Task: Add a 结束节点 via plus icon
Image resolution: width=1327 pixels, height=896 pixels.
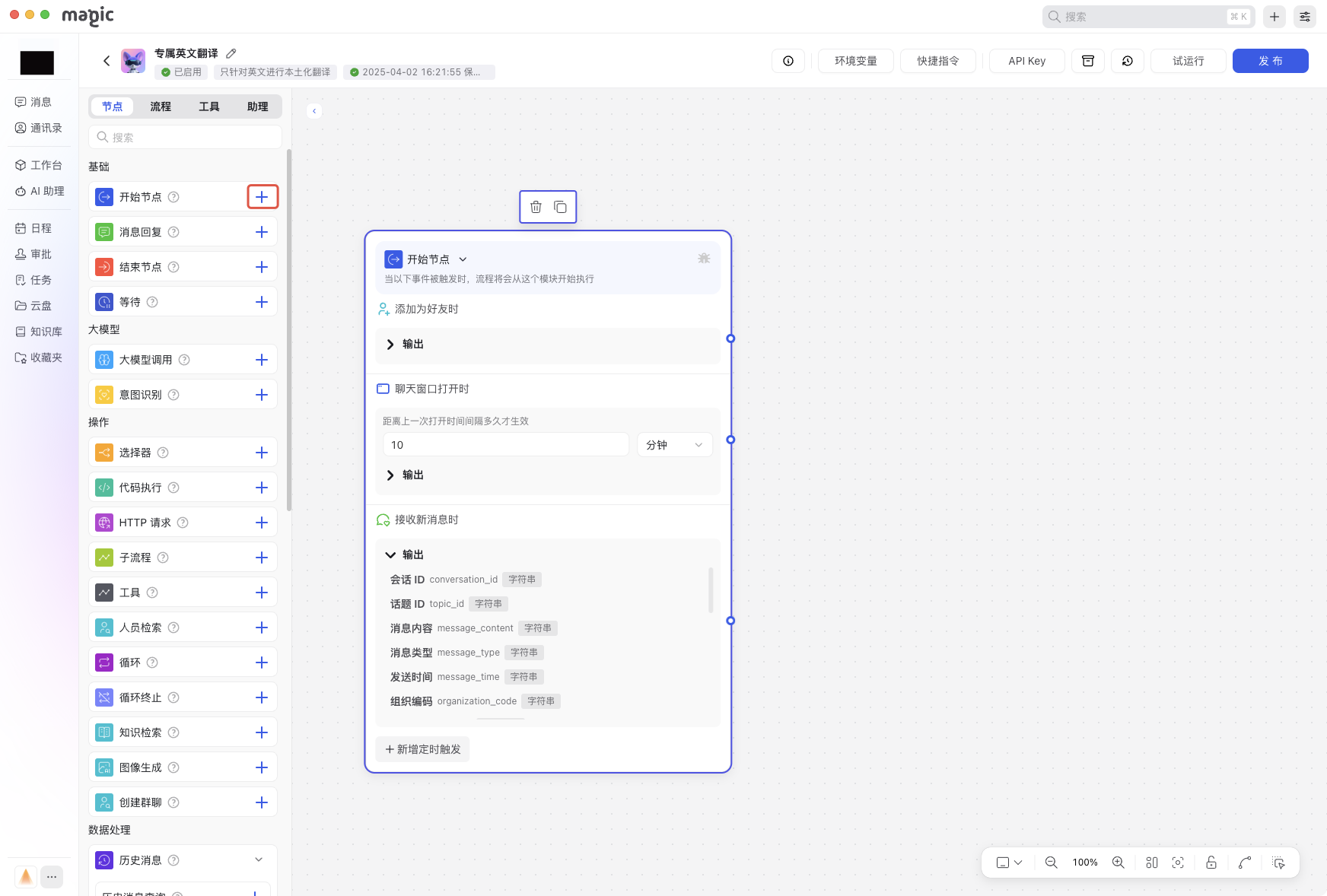Action: pyautogui.click(x=262, y=267)
